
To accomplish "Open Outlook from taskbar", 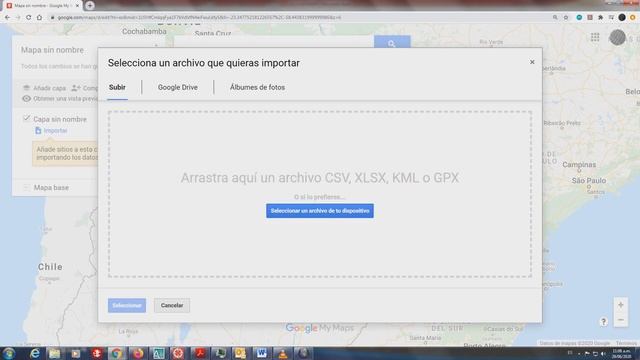I will tap(240, 353).
